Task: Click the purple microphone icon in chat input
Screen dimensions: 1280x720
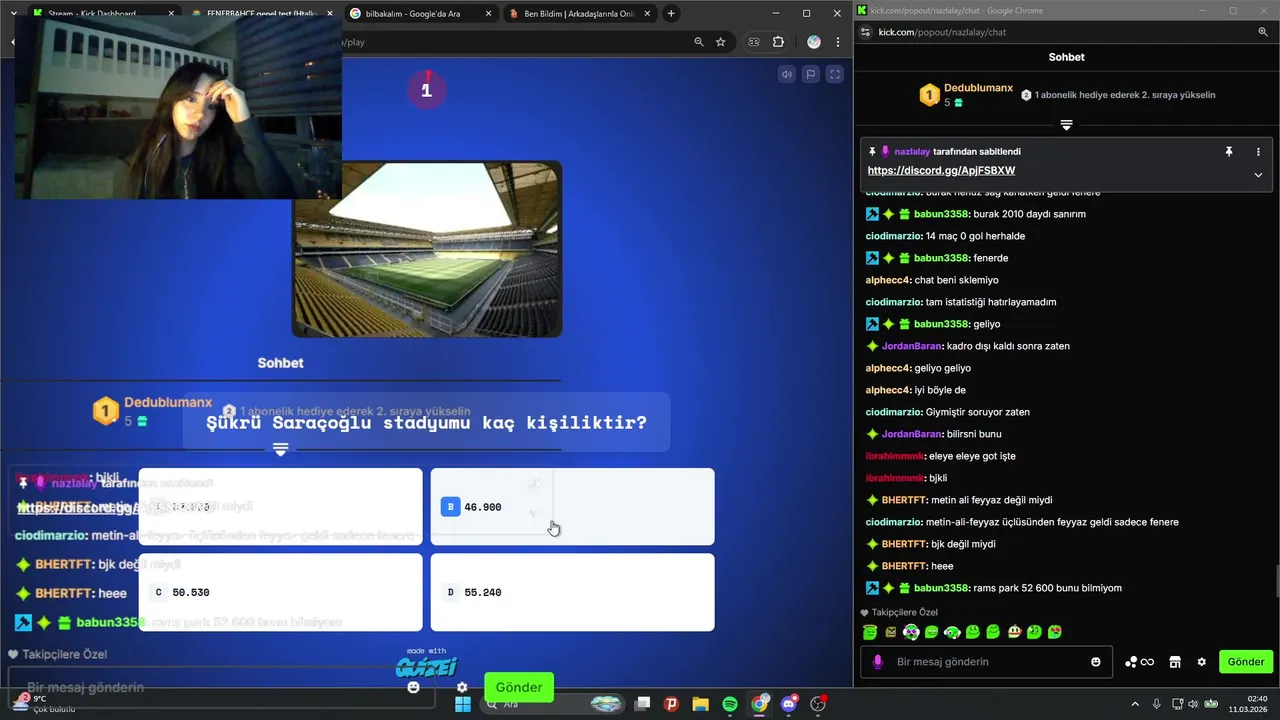Action: (x=878, y=662)
